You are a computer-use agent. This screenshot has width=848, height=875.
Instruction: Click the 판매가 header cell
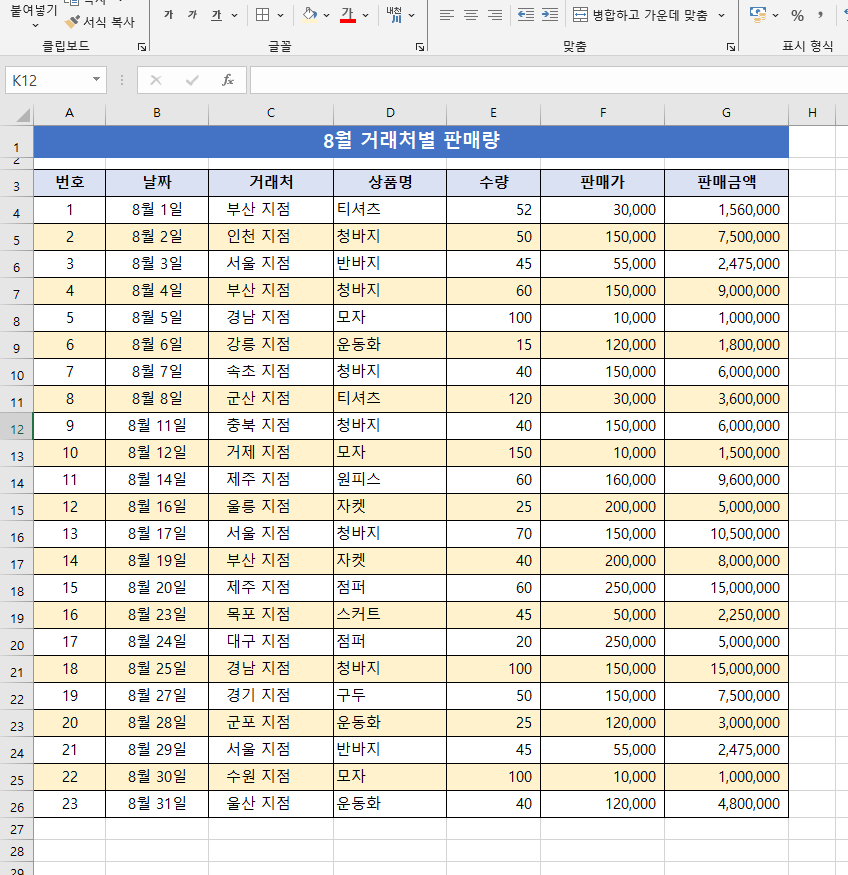603,182
